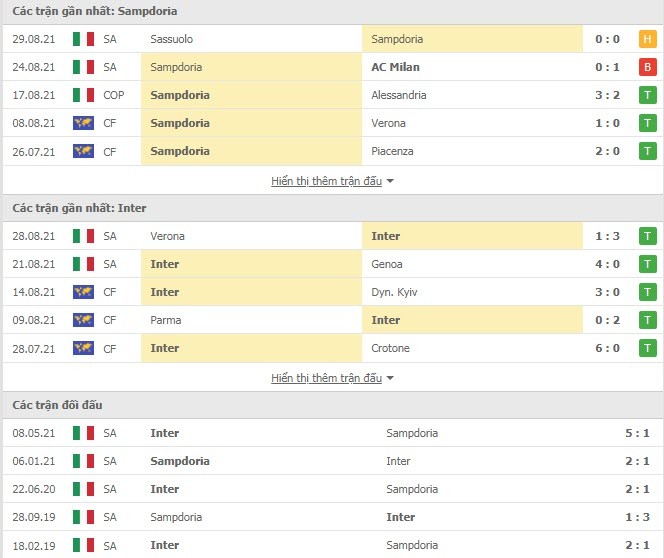The image size is (664, 558).
Task: Open 'Hiển thị thêm trận đấu' under Inter
Action: [326, 378]
